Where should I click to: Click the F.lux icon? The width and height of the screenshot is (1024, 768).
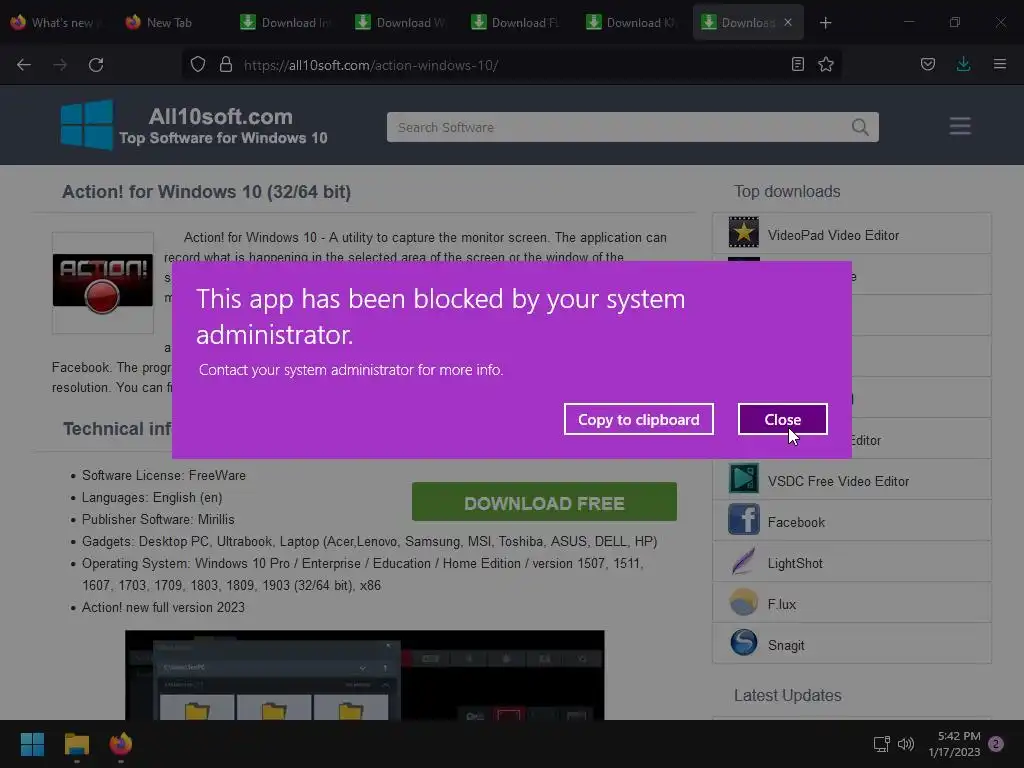point(743,602)
